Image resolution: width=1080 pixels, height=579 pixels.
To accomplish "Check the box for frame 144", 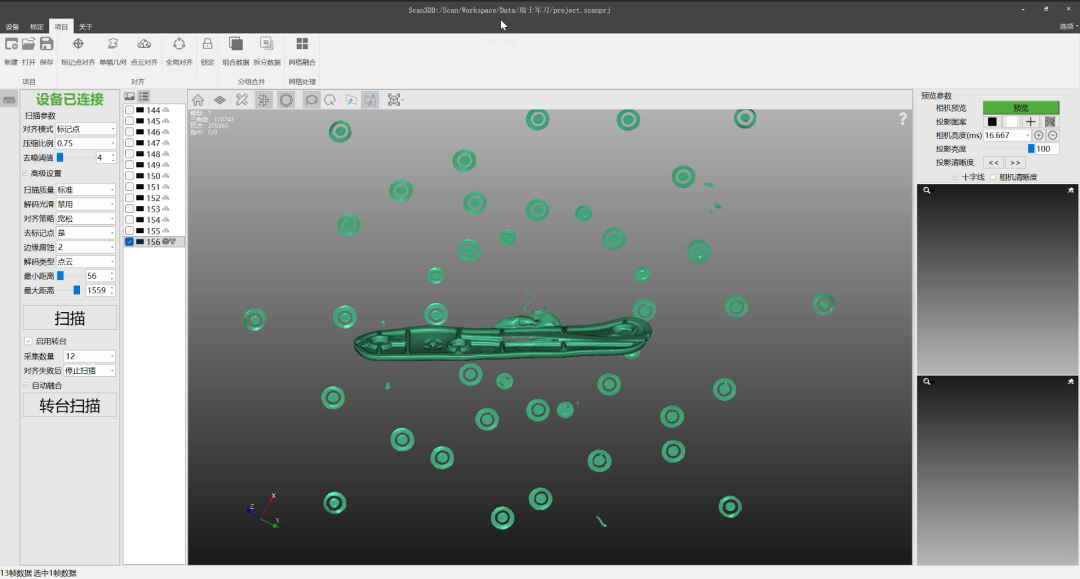I will (129, 110).
